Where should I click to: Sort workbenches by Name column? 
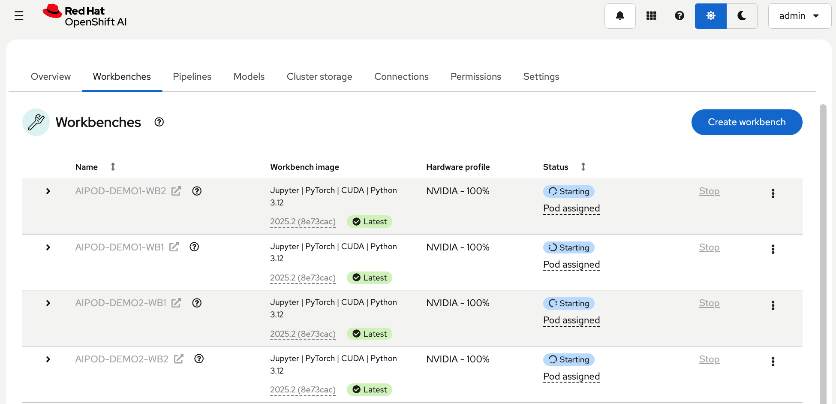tap(112, 167)
